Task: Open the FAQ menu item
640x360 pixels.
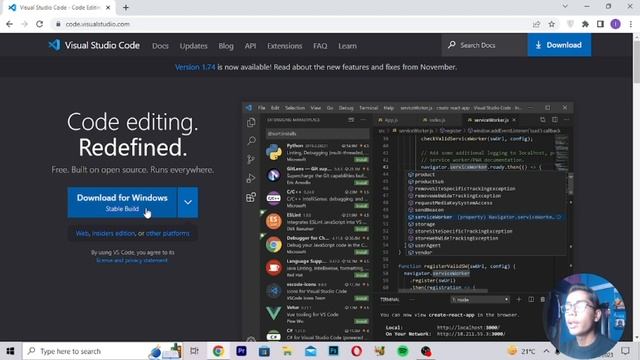Action: click(x=320, y=46)
